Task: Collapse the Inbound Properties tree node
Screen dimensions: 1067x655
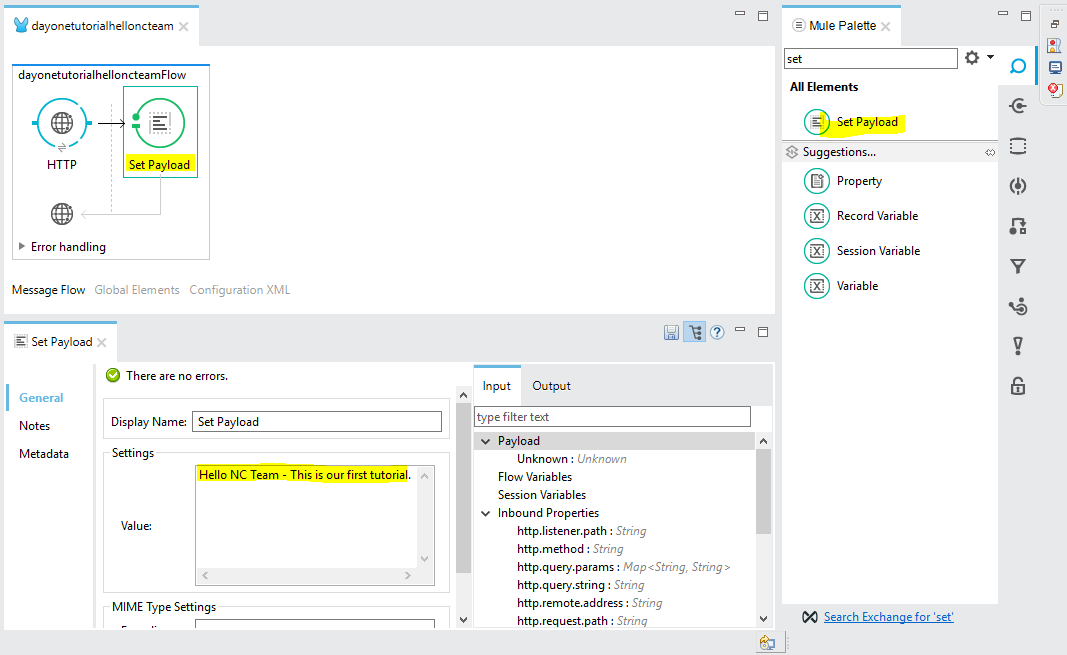Action: pos(486,512)
